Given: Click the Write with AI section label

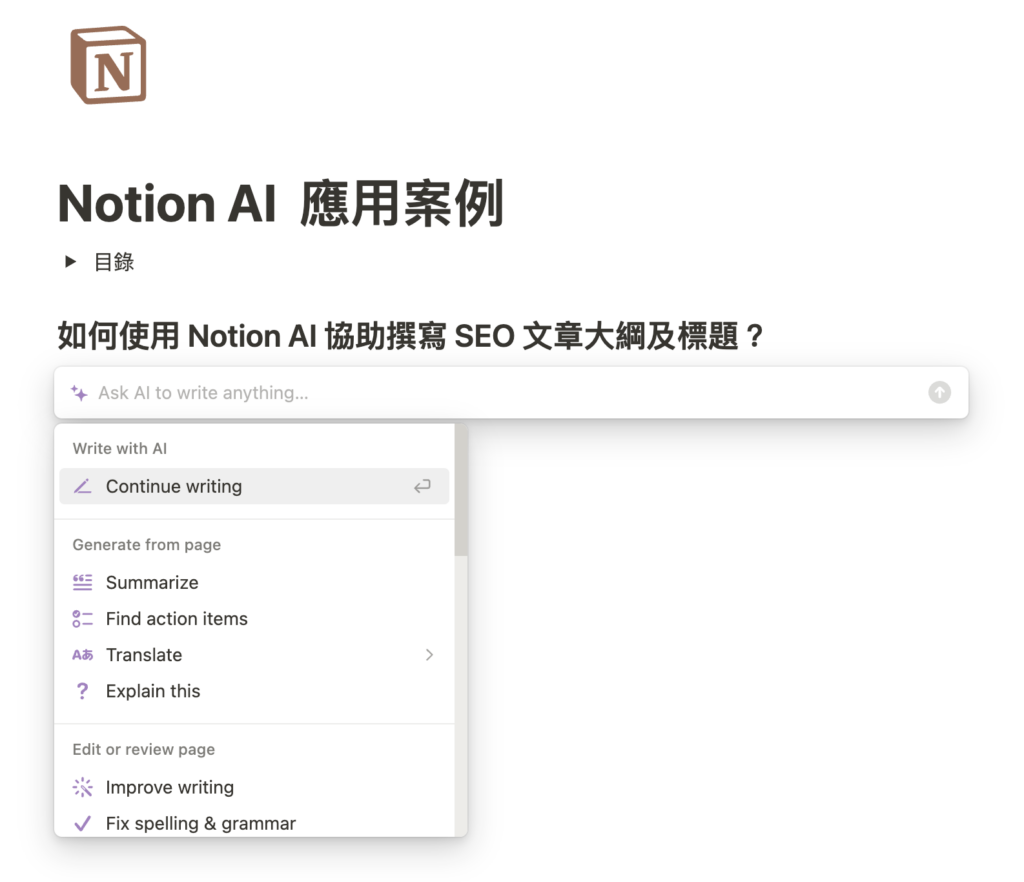Looking at the screenshot, I should pyautogui.click(x=120, y=449).
